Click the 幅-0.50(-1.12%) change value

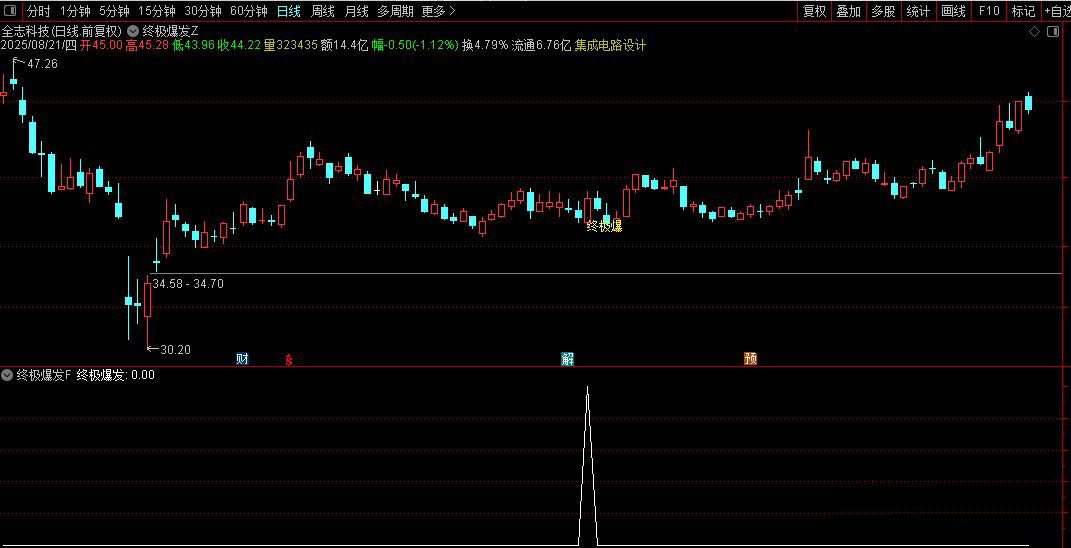415,46
